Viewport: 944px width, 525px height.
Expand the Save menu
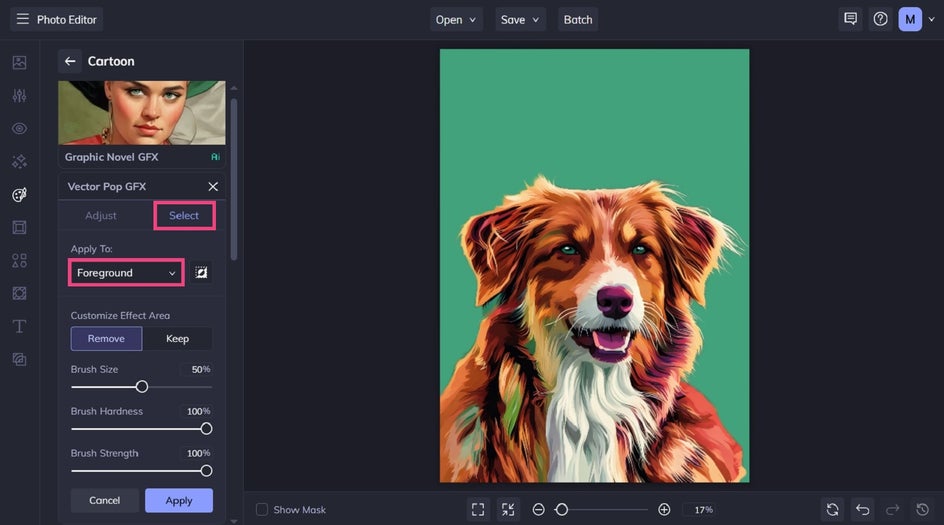tap(520, 19)
